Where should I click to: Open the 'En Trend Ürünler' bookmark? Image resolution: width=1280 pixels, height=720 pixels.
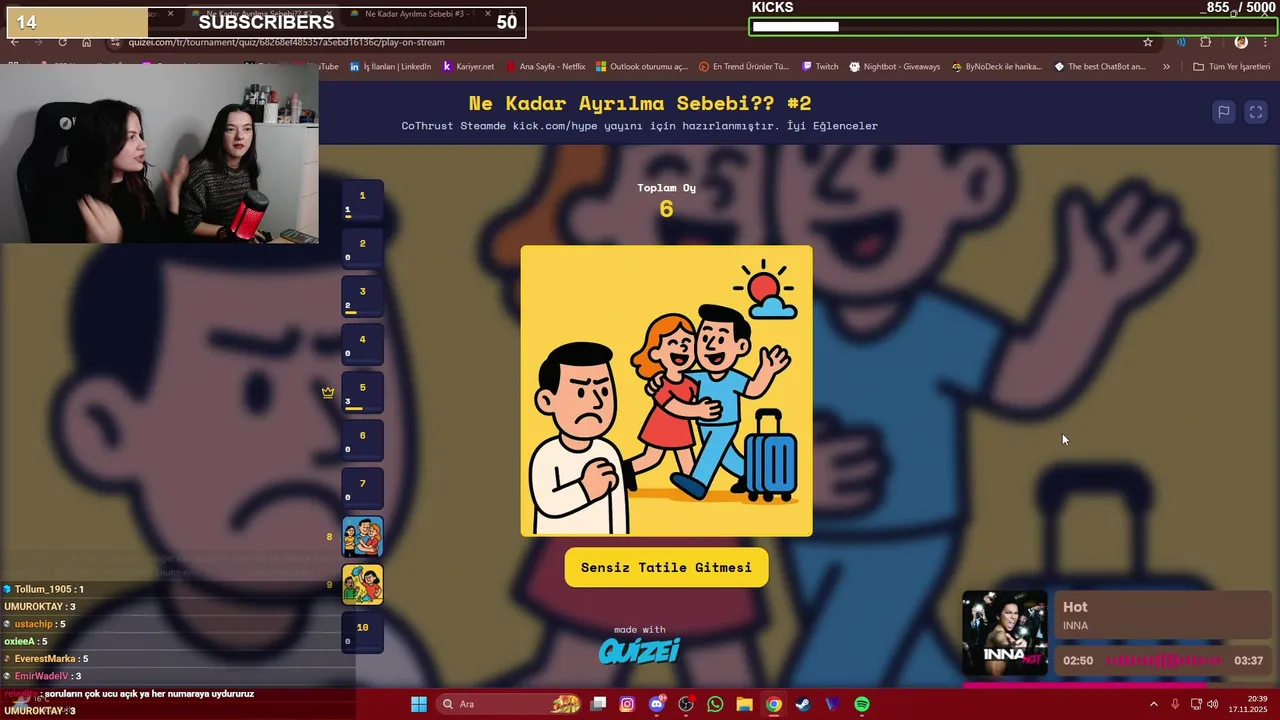pyautogui.click(x=745, y=67)
